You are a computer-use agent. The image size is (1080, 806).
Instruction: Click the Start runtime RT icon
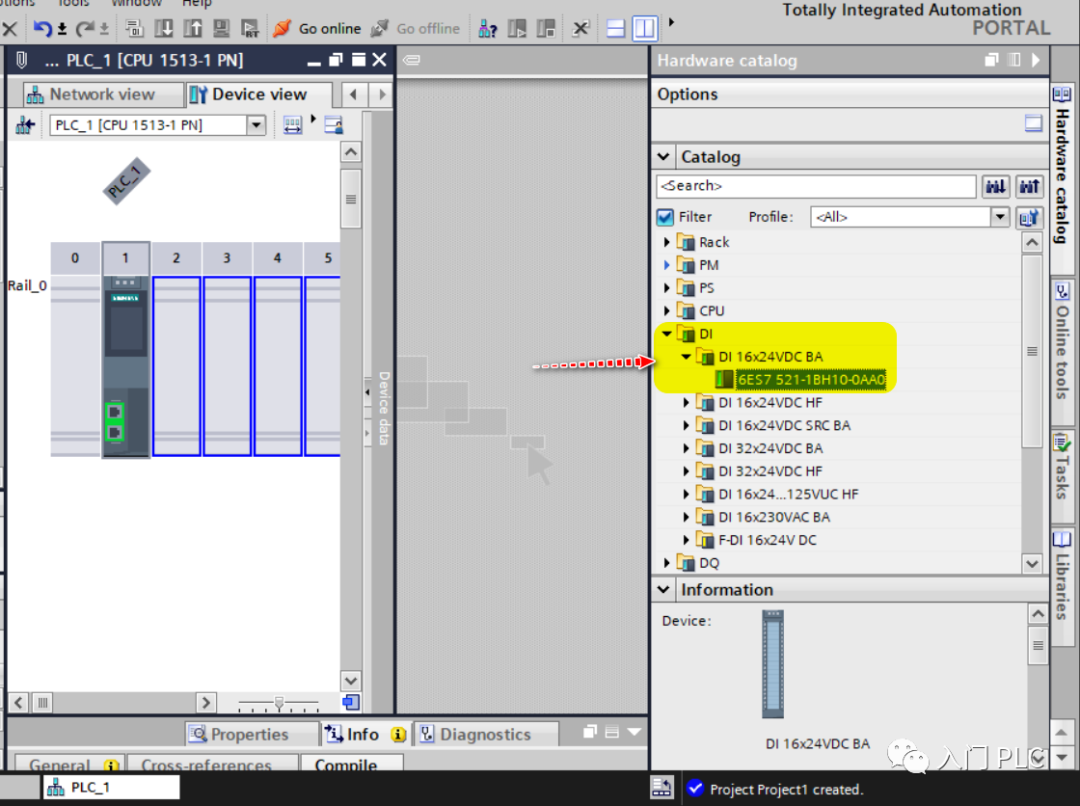pyautogui.click(x=249, y=28)
